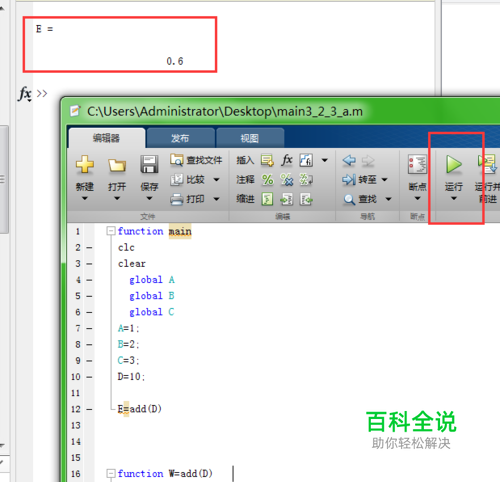Expand the Print (打印) dropdown arrow
The image size is (500, 482).
[216, 199]
